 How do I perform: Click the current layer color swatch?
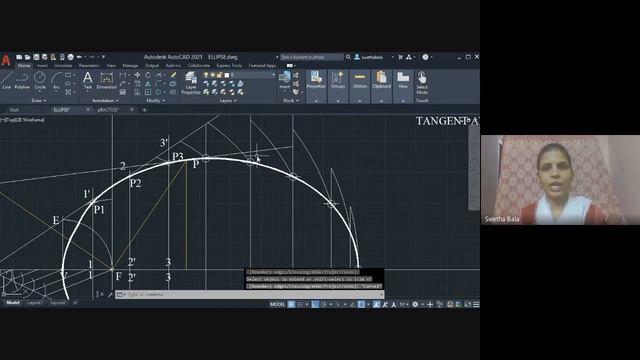[227, 75]
